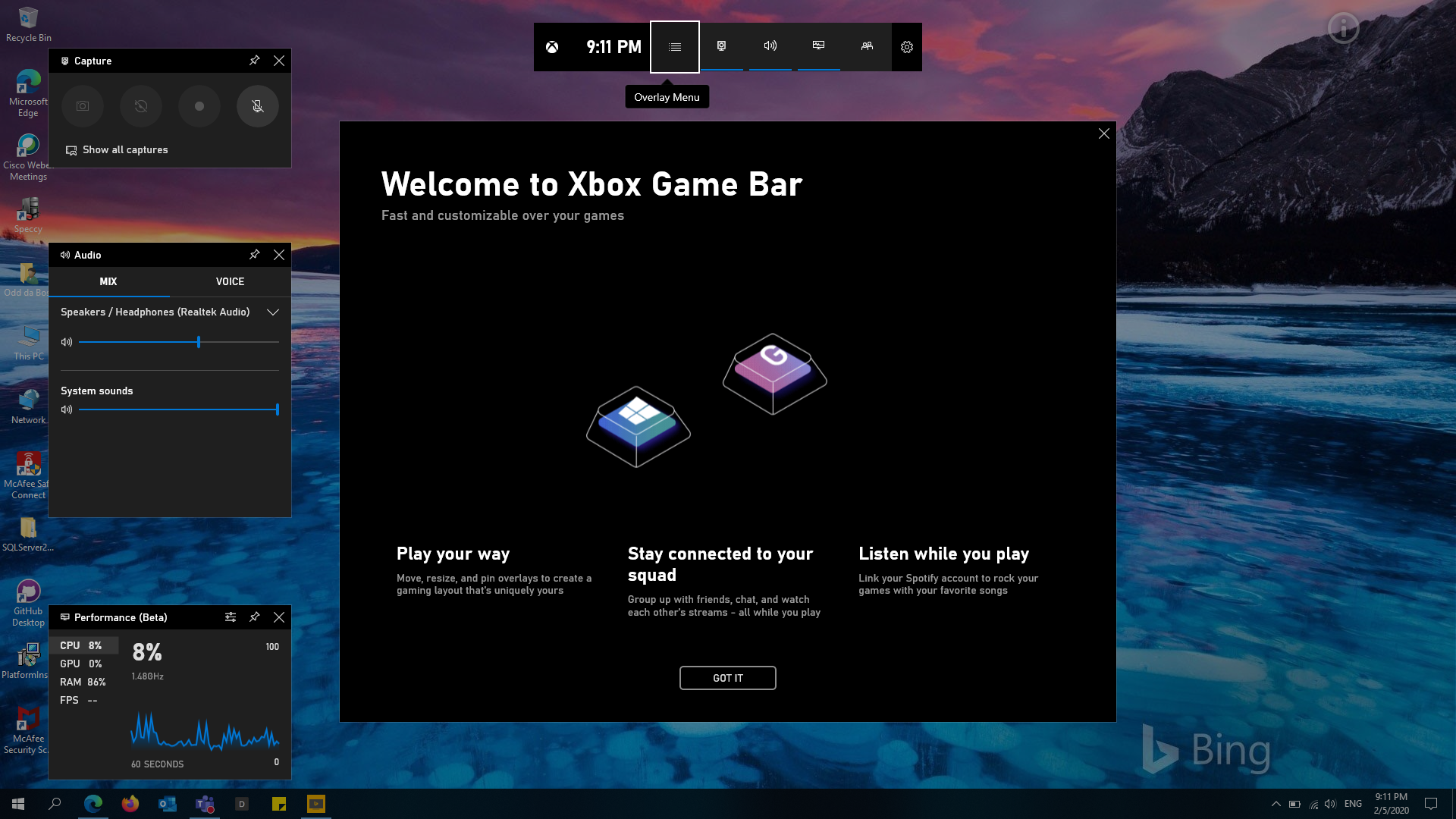
Task: Open Performance widget options icon
Action: [231, 617]
